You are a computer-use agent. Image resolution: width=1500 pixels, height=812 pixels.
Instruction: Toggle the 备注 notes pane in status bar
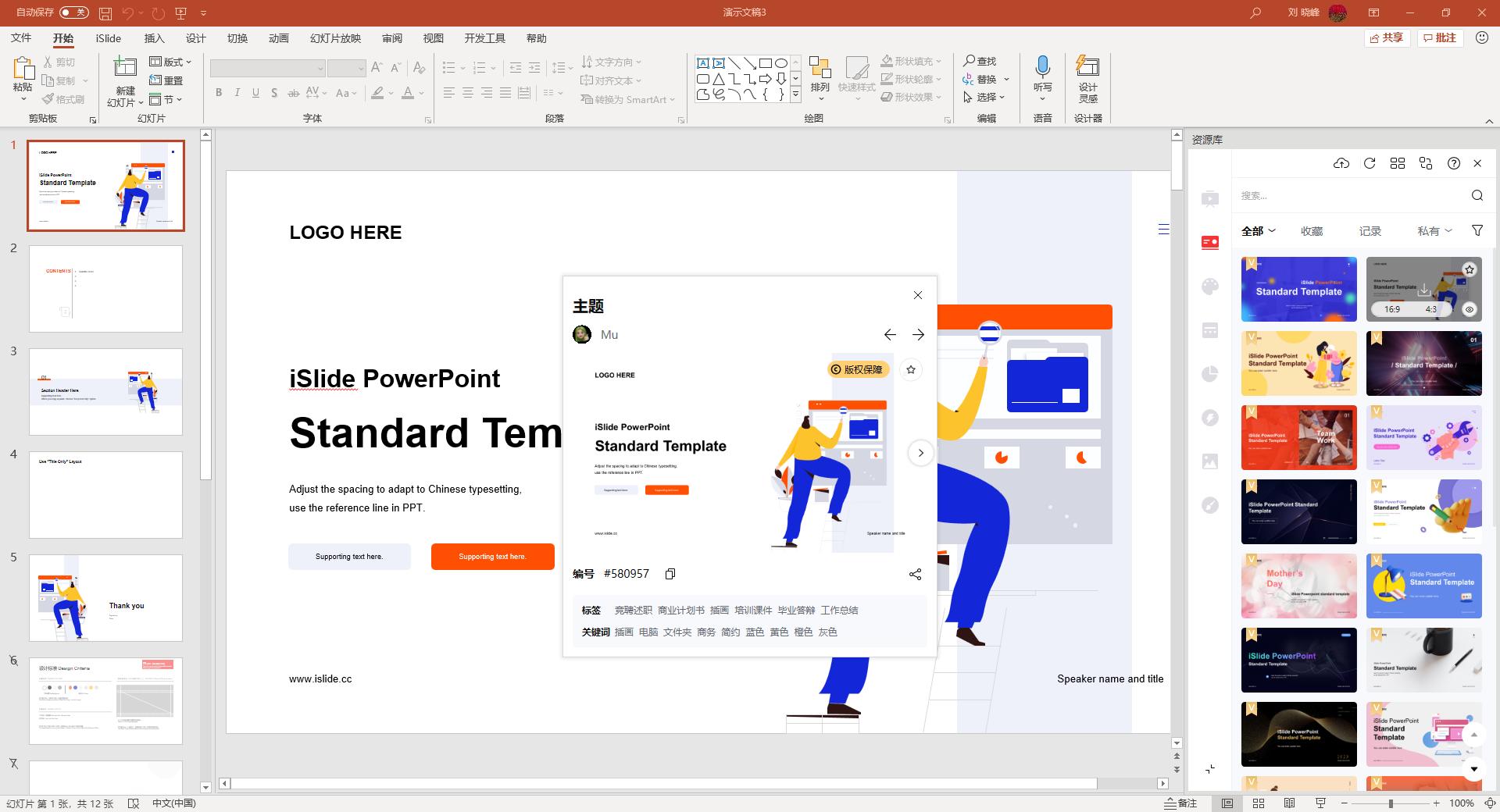(1180, 803)
